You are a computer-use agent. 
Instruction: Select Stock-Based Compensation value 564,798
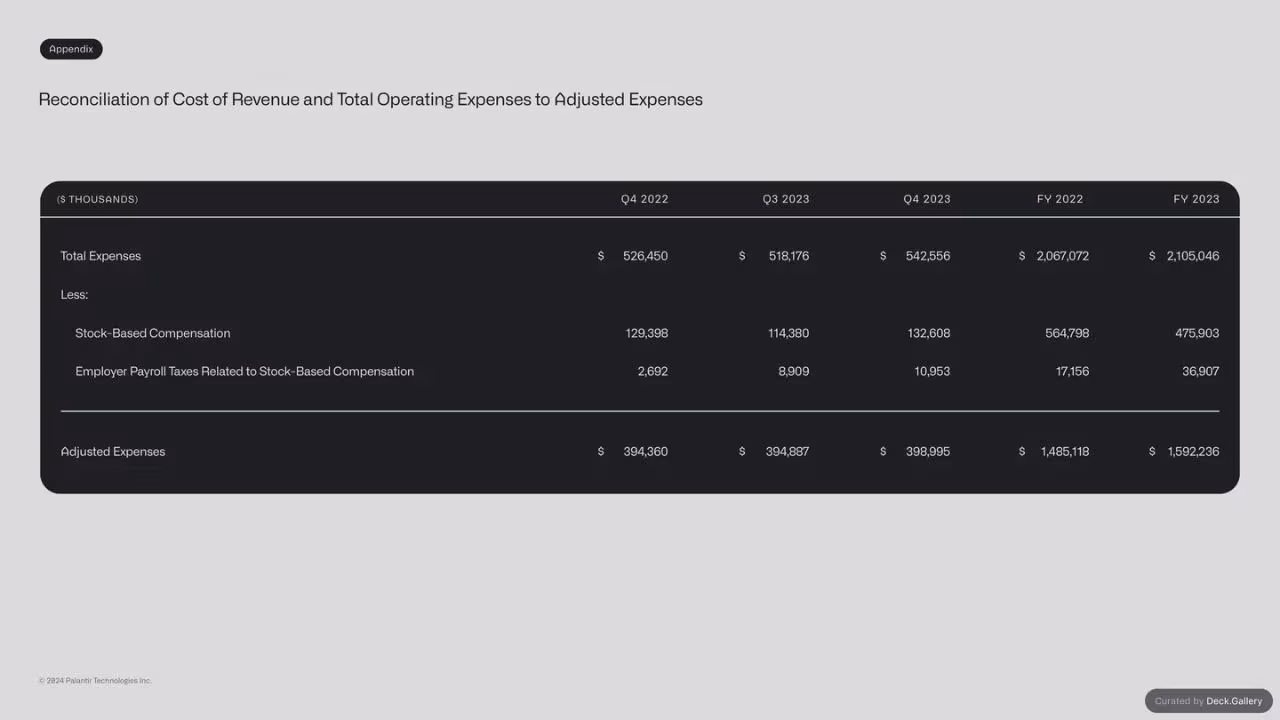(1067, 333)
